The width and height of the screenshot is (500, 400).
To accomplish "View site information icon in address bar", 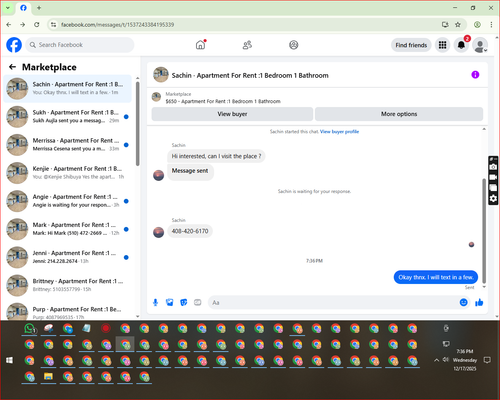I will point(53,25).
